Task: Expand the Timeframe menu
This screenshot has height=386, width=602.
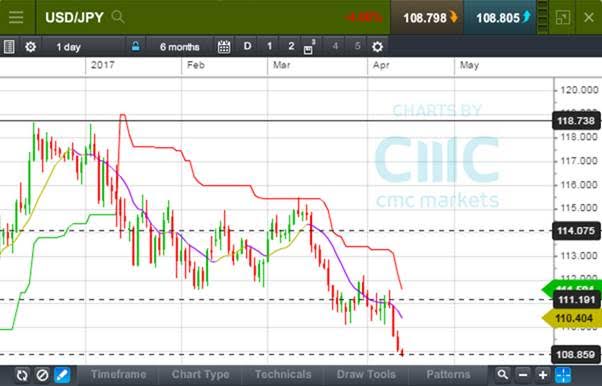Action: 118,374
